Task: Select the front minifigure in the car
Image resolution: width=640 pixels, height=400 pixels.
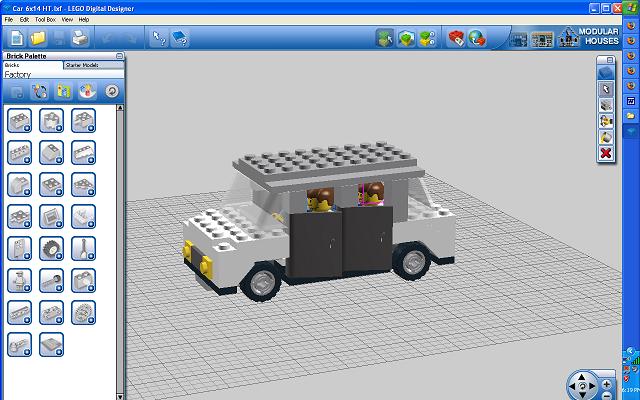Action: pyautogui.click(x=320, y=200)
